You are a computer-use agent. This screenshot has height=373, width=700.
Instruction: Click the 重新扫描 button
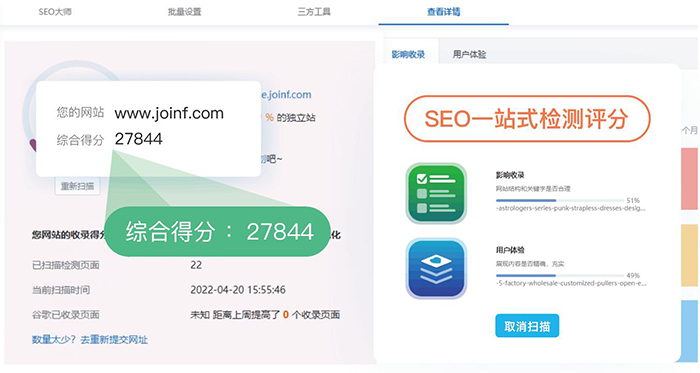[x=77, y=186]
